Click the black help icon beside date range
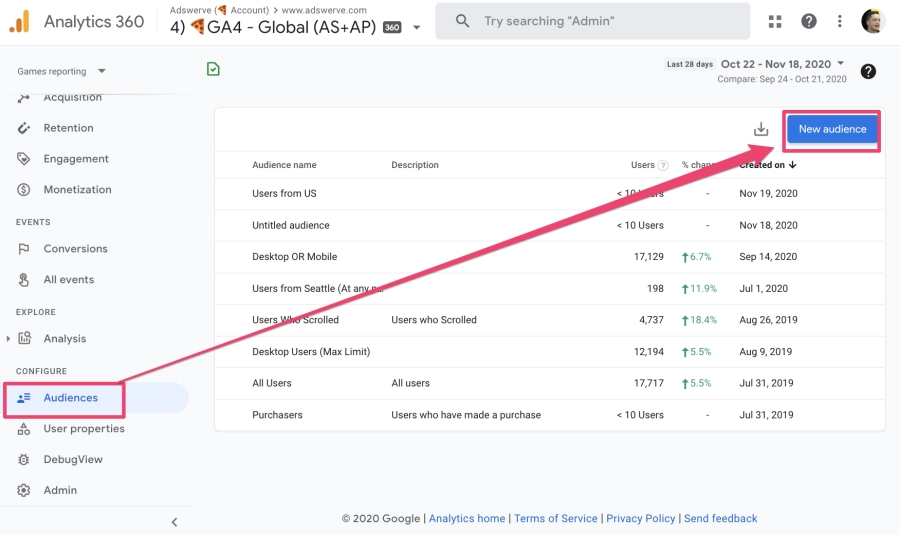The image size is (900, 535). tap(868, 71)
